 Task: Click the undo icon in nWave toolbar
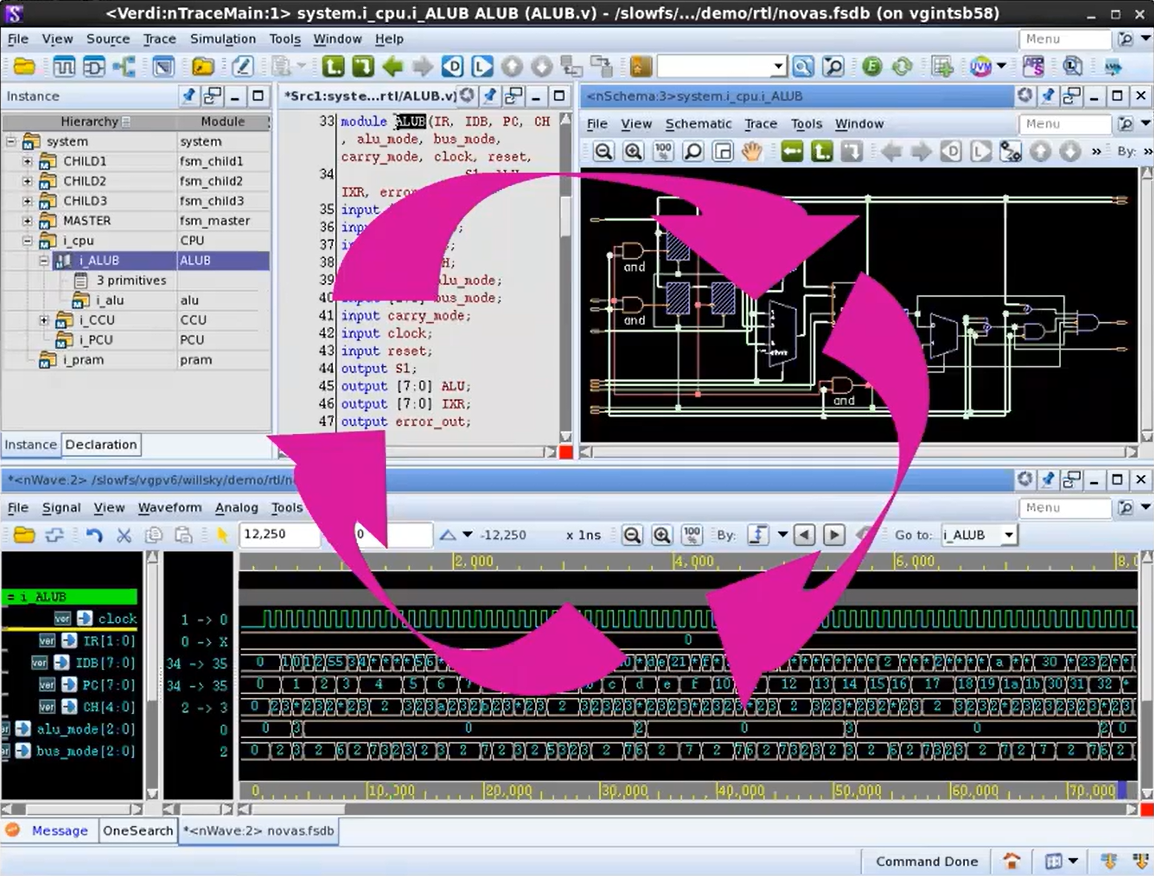click(93, 535)
